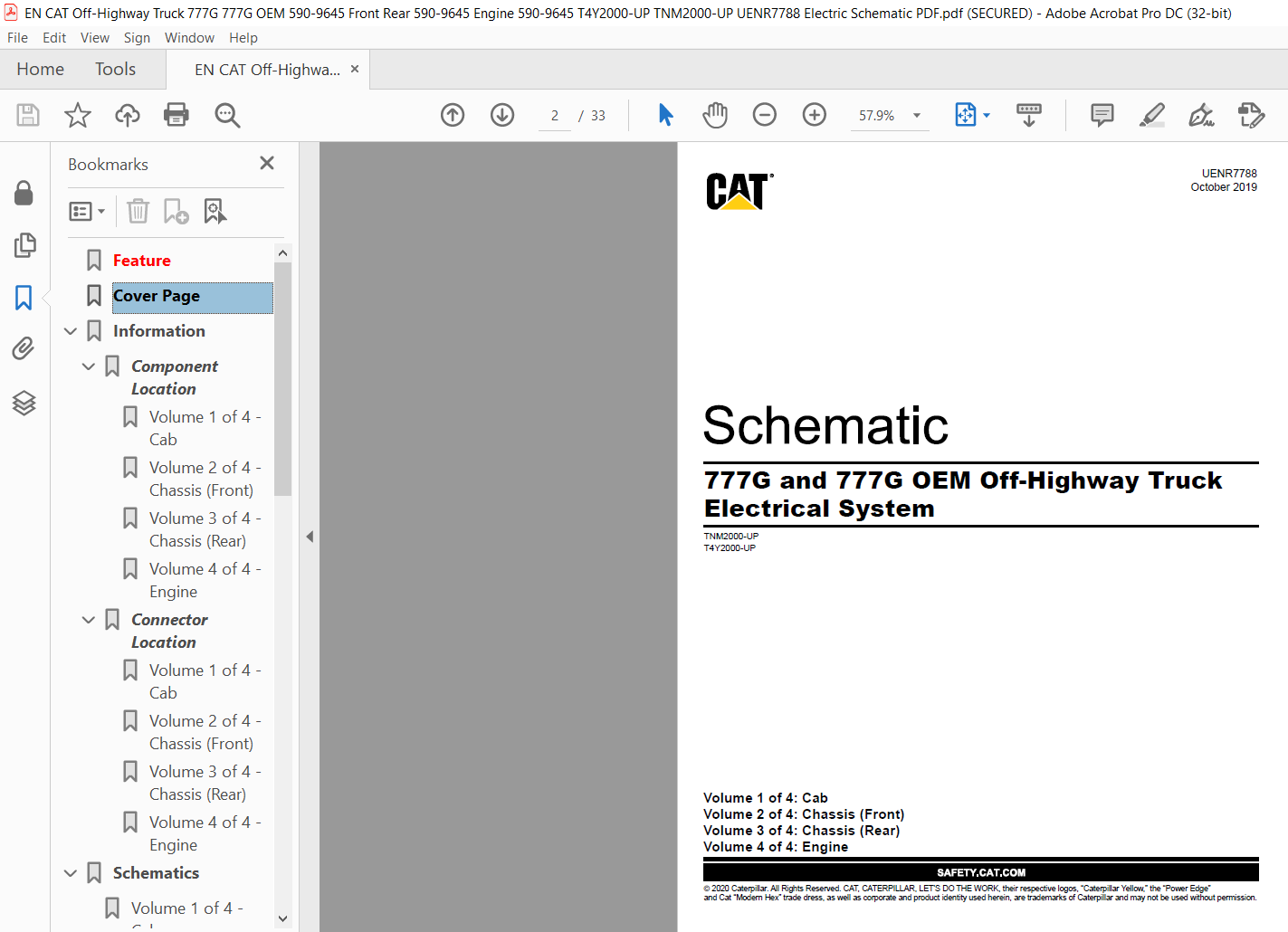
Task: Open the Window menu
Action: coord(189,38)
